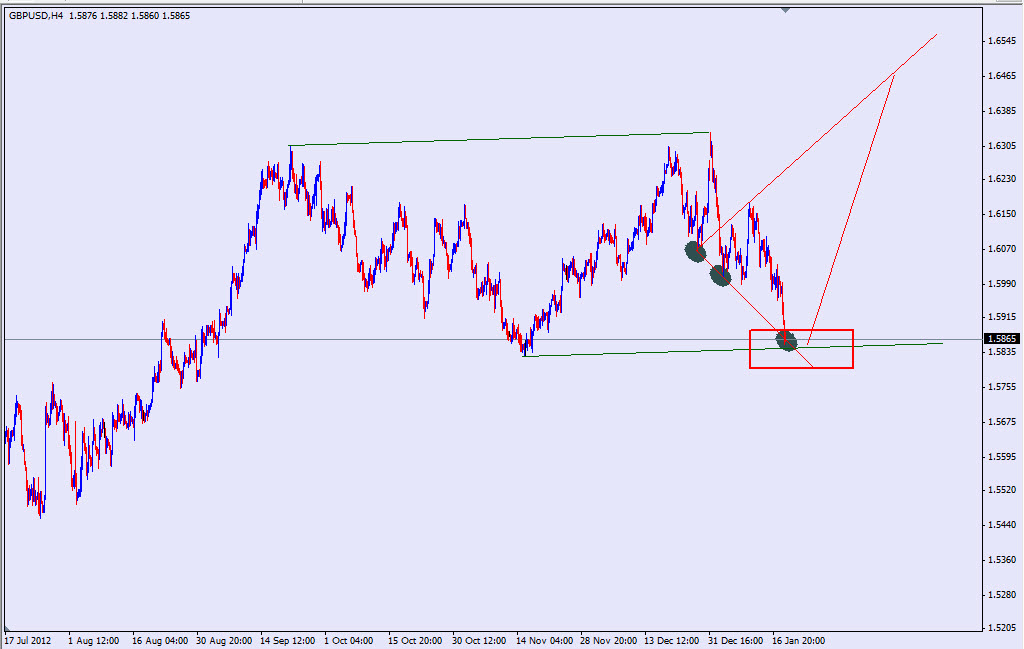
Task: Click the 1.5440 price axis label
Action: (x=1002, y=525)
